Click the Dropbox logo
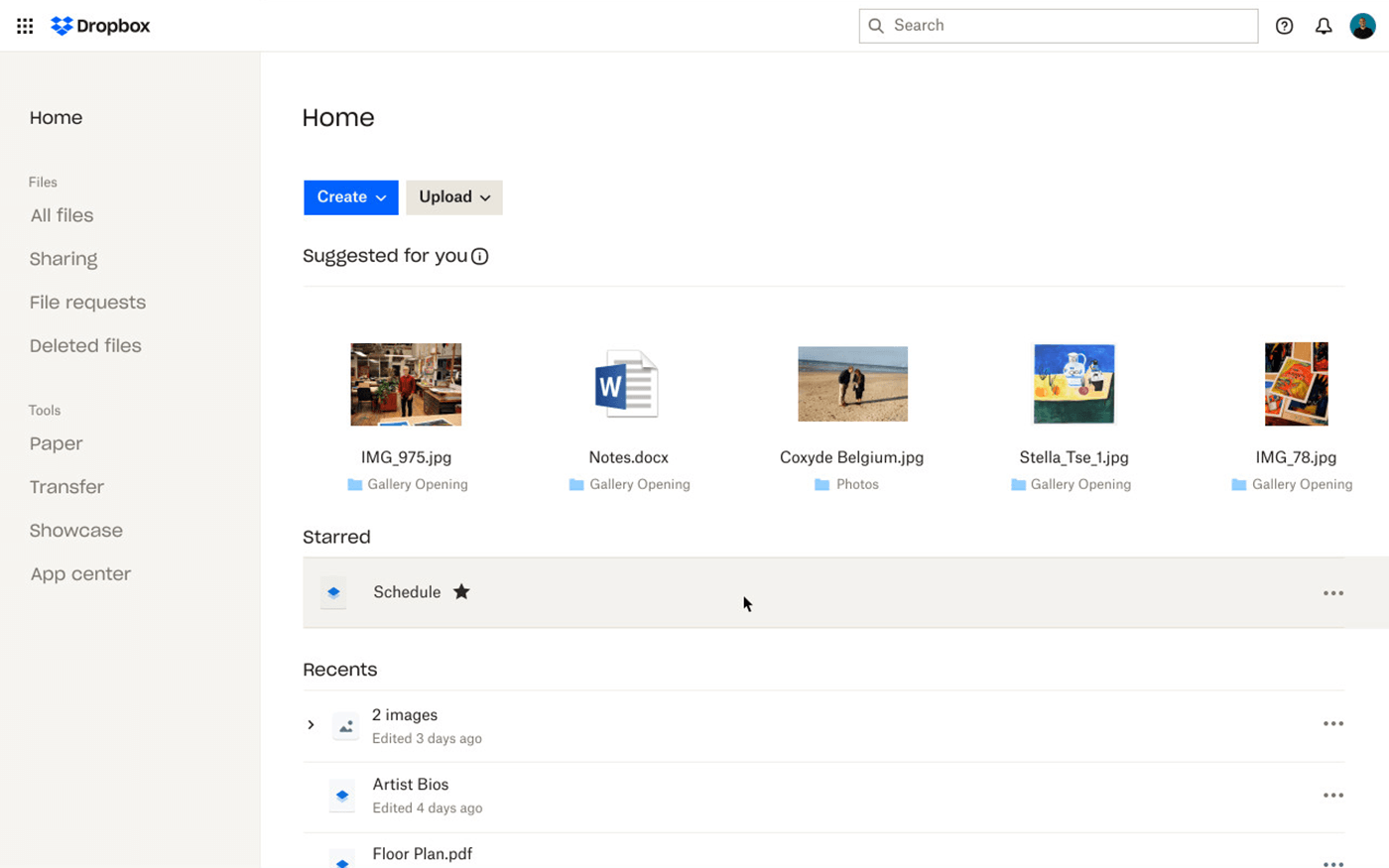This screenshot has width=1389, height=868. [100, 26]
